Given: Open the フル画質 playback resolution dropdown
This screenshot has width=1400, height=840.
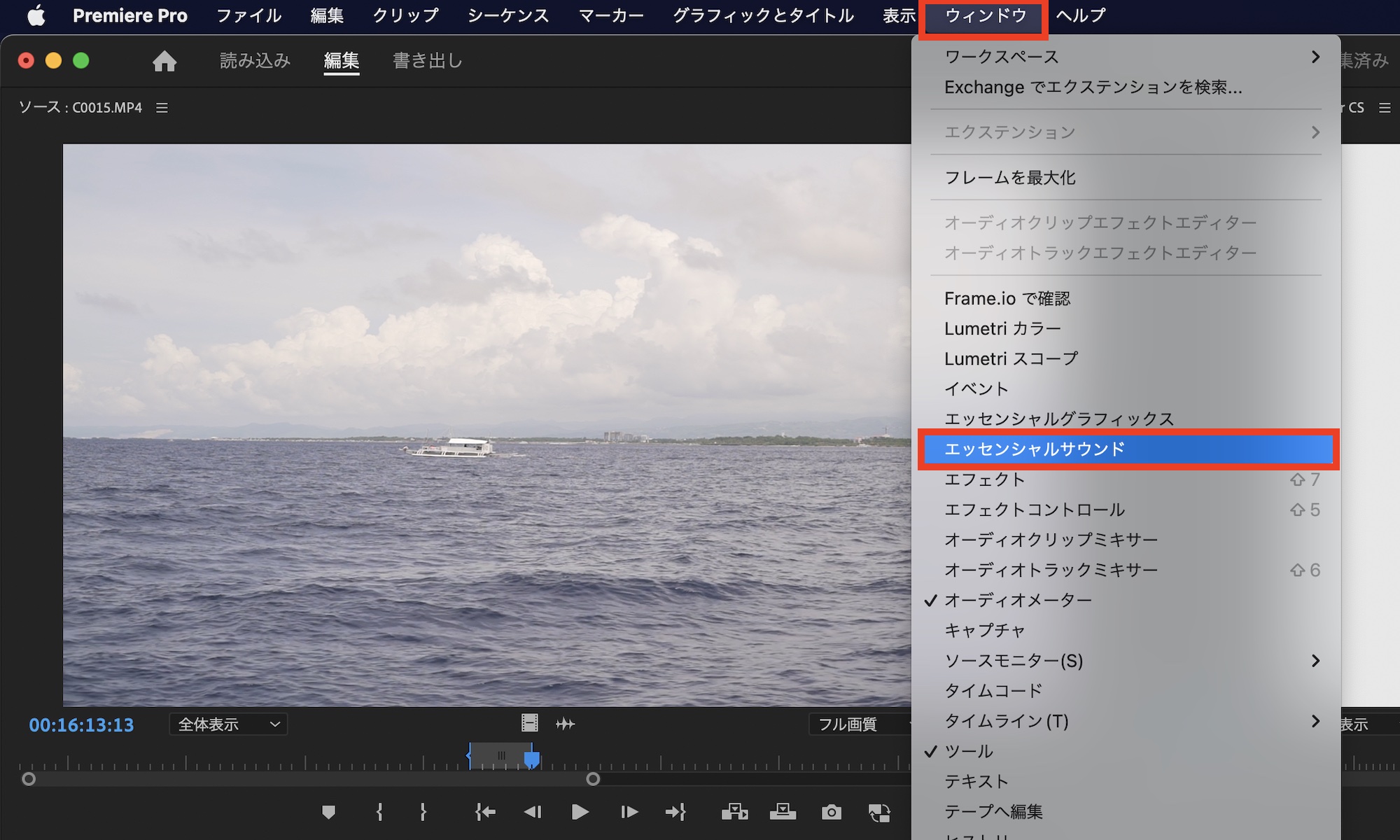Looking at the screenshot, I should [861, 724].
